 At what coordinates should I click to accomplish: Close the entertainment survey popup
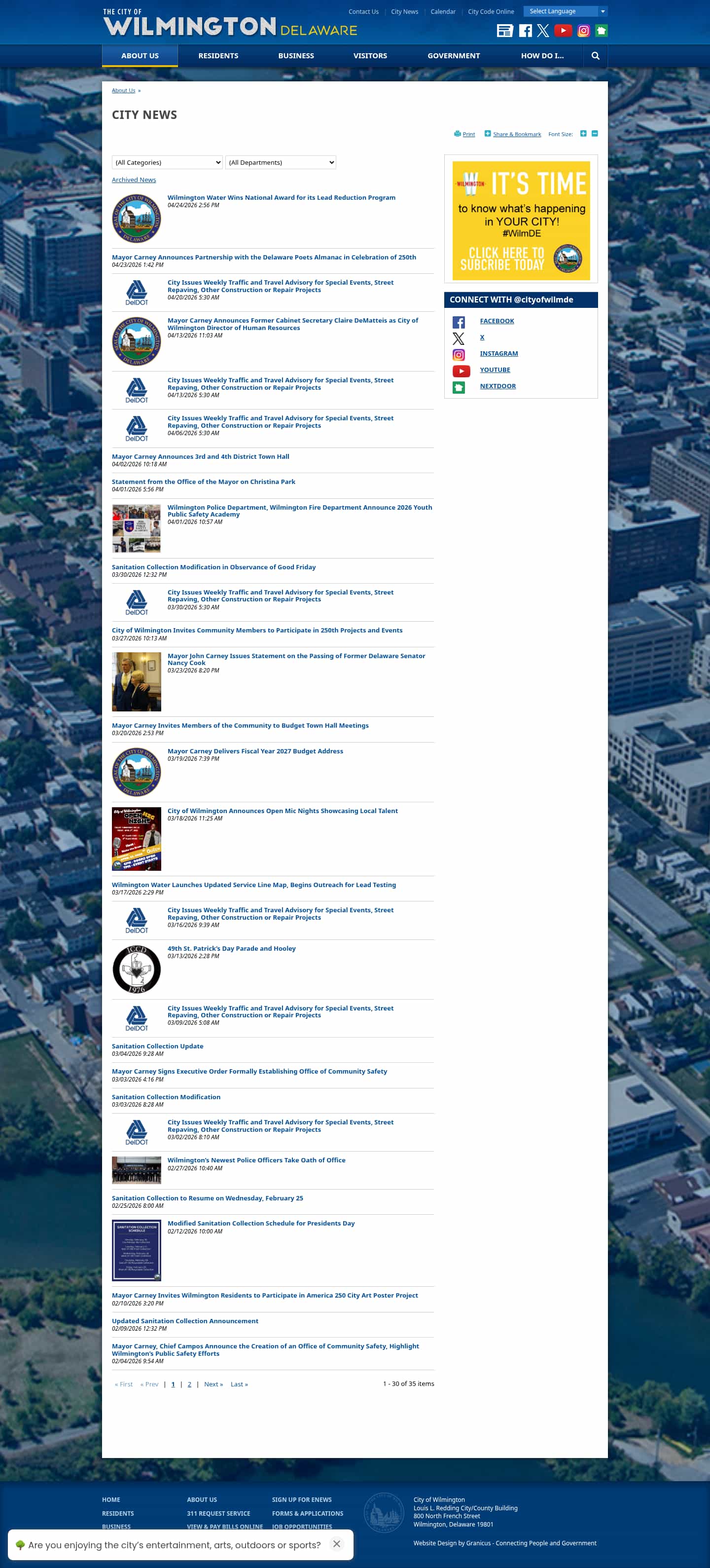tap(336, 1543)
